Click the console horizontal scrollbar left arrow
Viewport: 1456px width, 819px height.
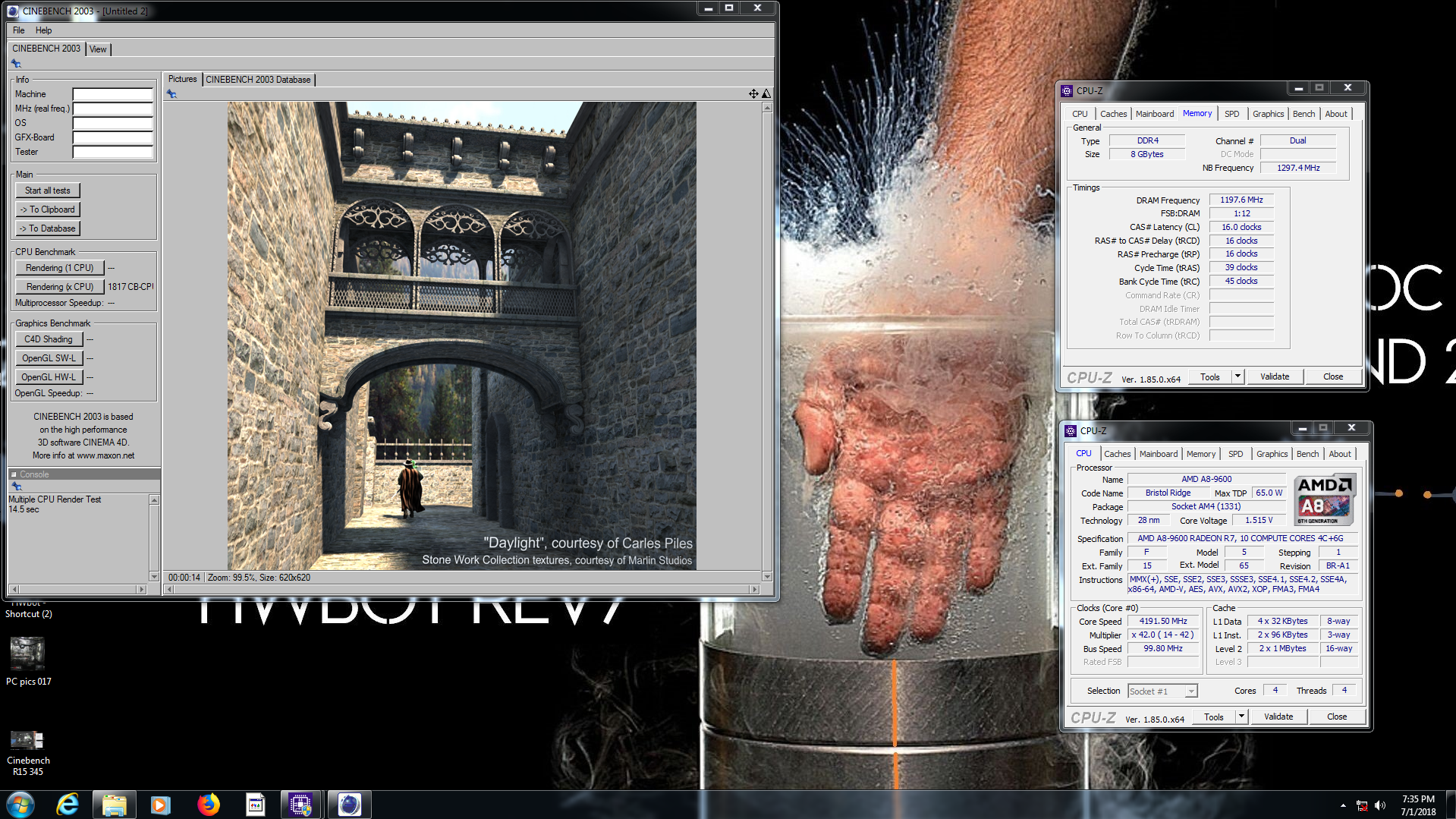click(x=14, y=589)
